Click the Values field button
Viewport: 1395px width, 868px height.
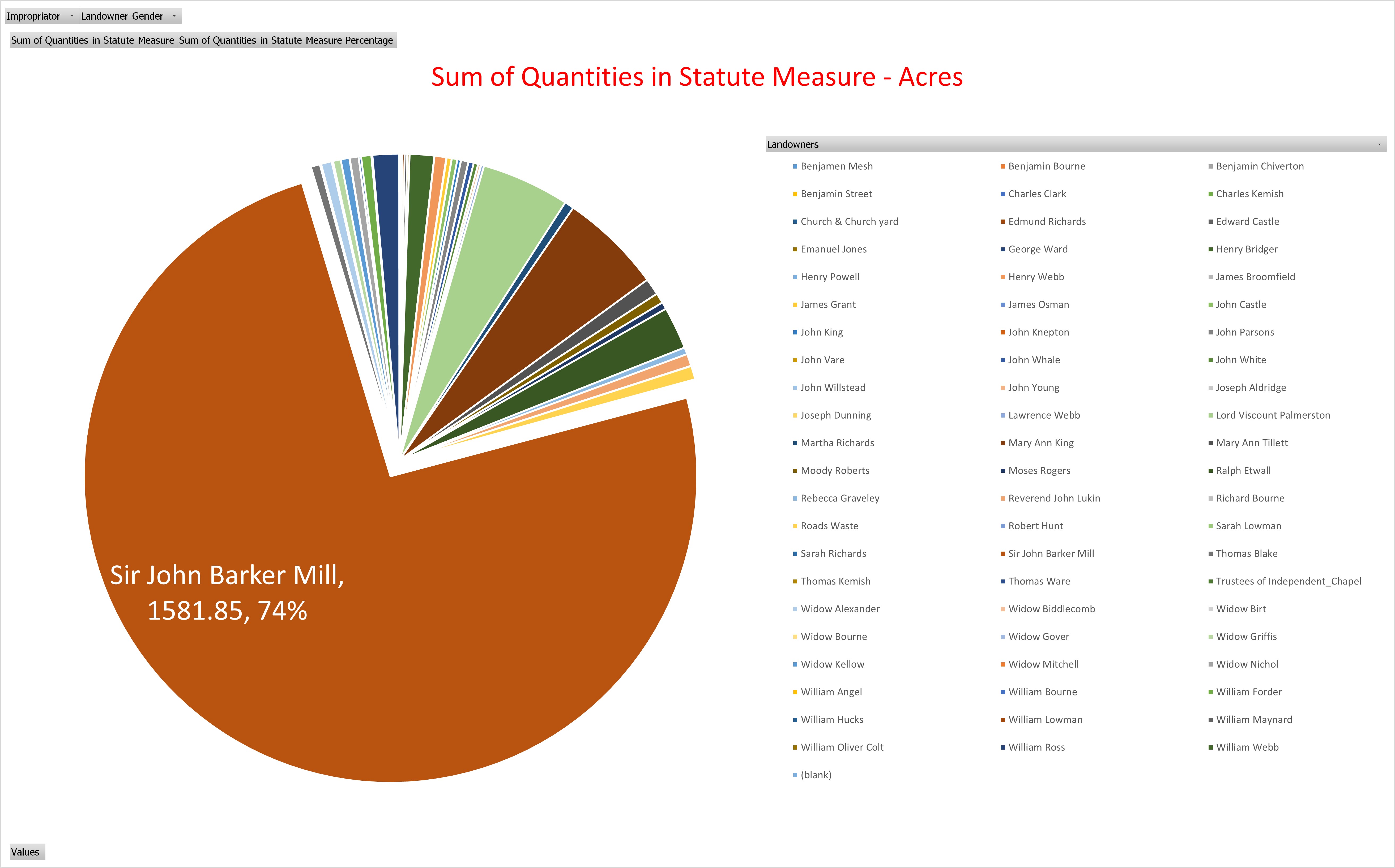tap(25, 851)
